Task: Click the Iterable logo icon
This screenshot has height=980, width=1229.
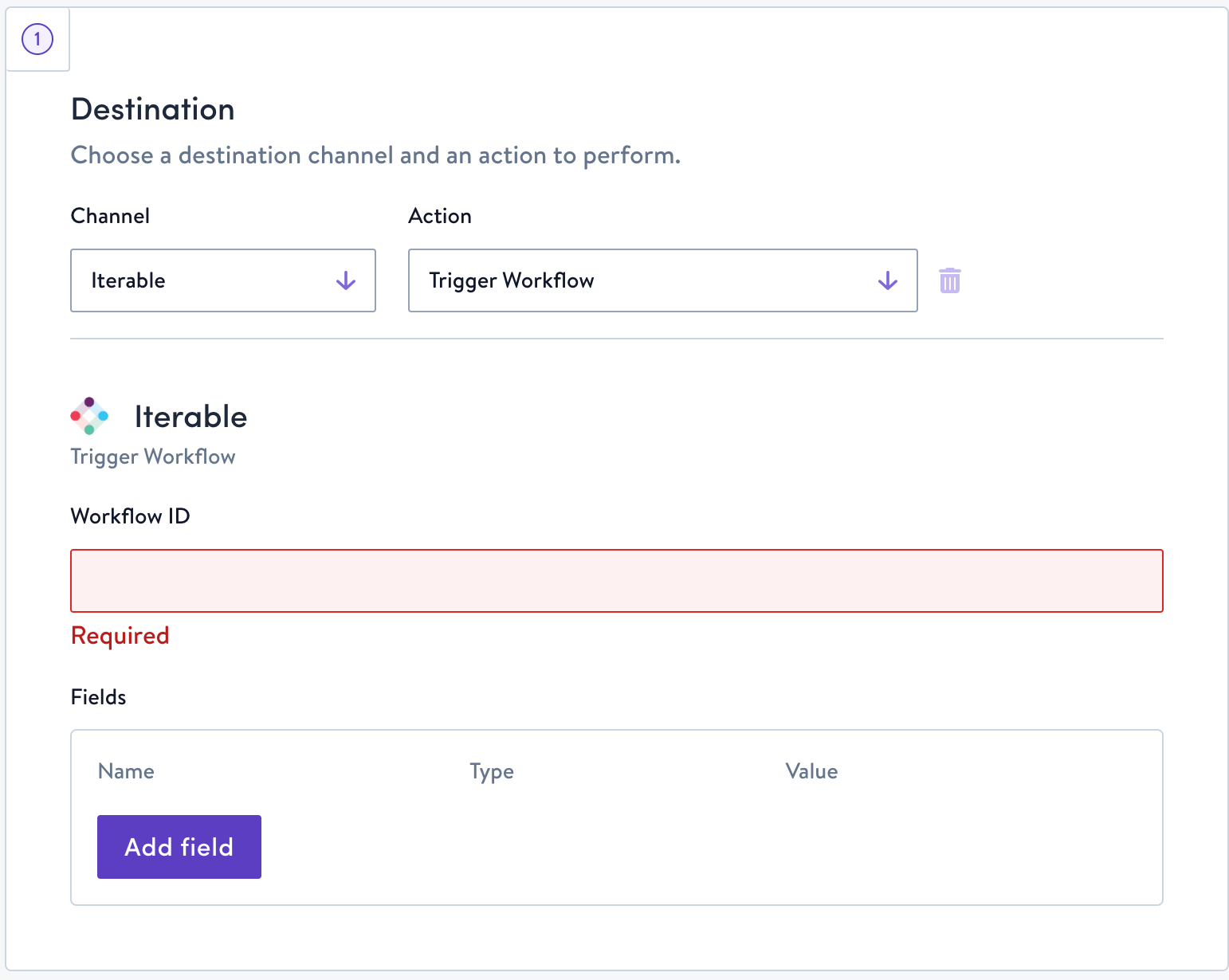Action: (x=89, y=416)
